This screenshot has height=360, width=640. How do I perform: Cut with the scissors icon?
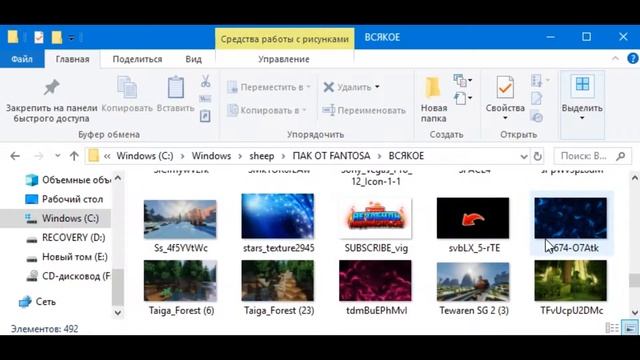point(205,81)
